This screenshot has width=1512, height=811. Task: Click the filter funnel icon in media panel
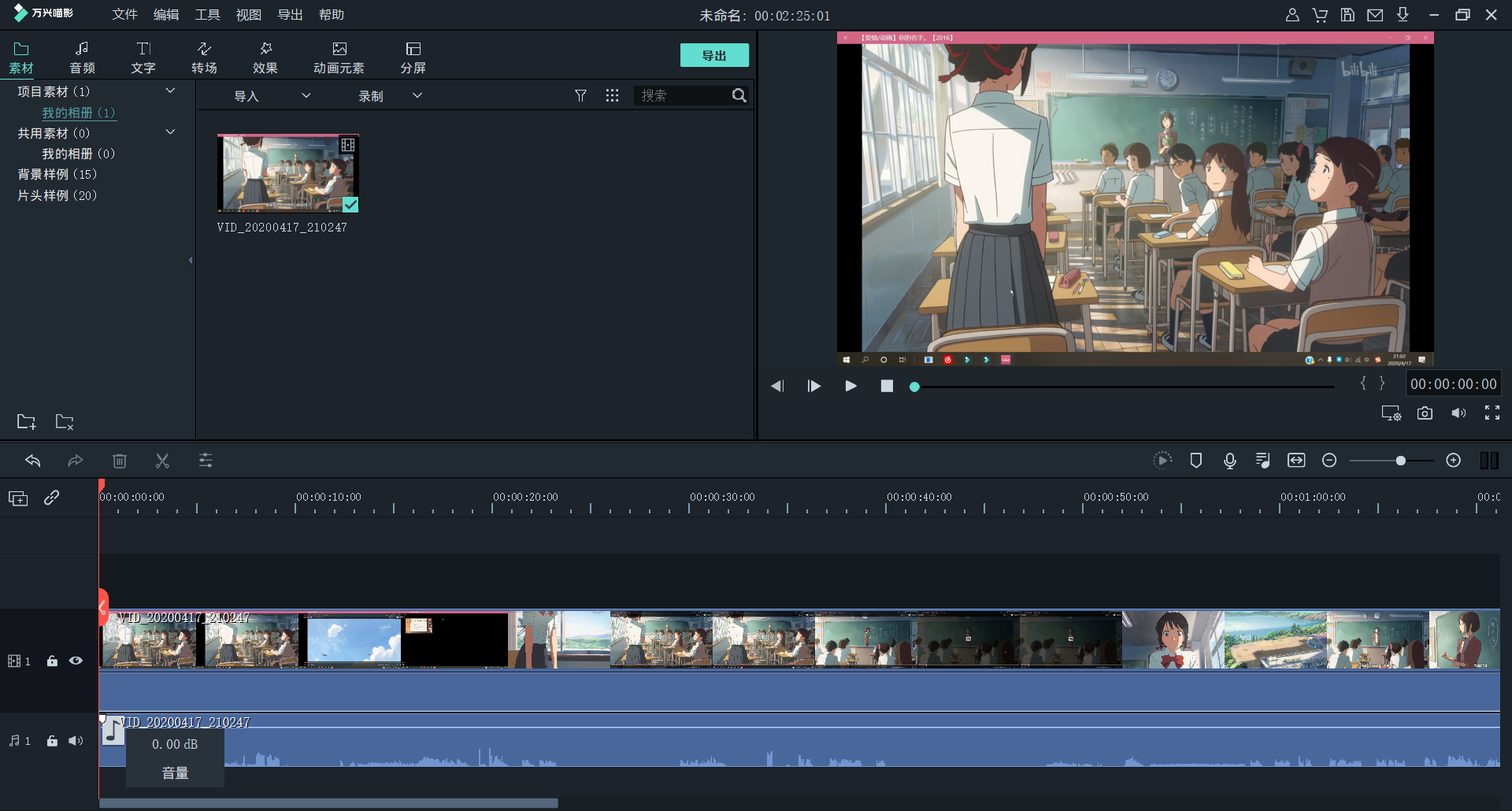pos(580,95)
